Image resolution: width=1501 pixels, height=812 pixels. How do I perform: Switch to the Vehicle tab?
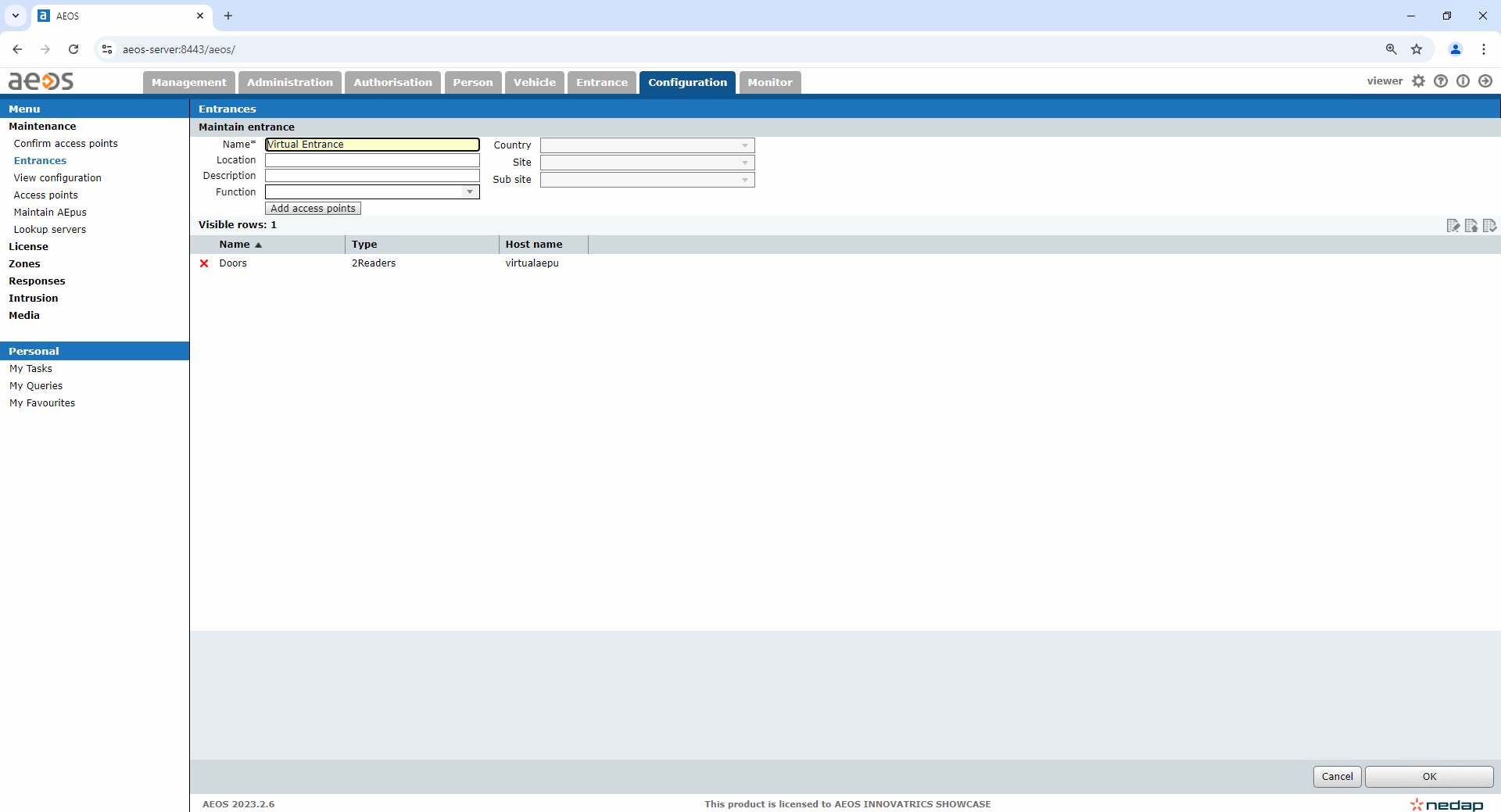coord(535,82)
